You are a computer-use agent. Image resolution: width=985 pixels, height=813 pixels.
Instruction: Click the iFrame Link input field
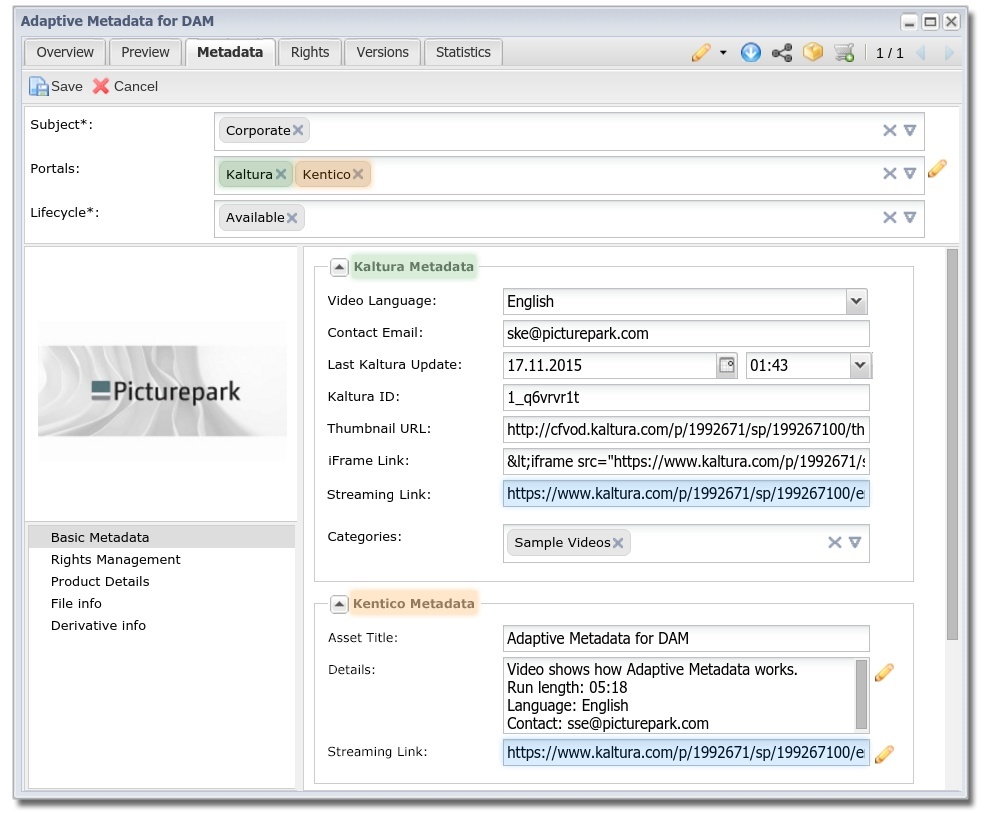click(x=686, y=462)
